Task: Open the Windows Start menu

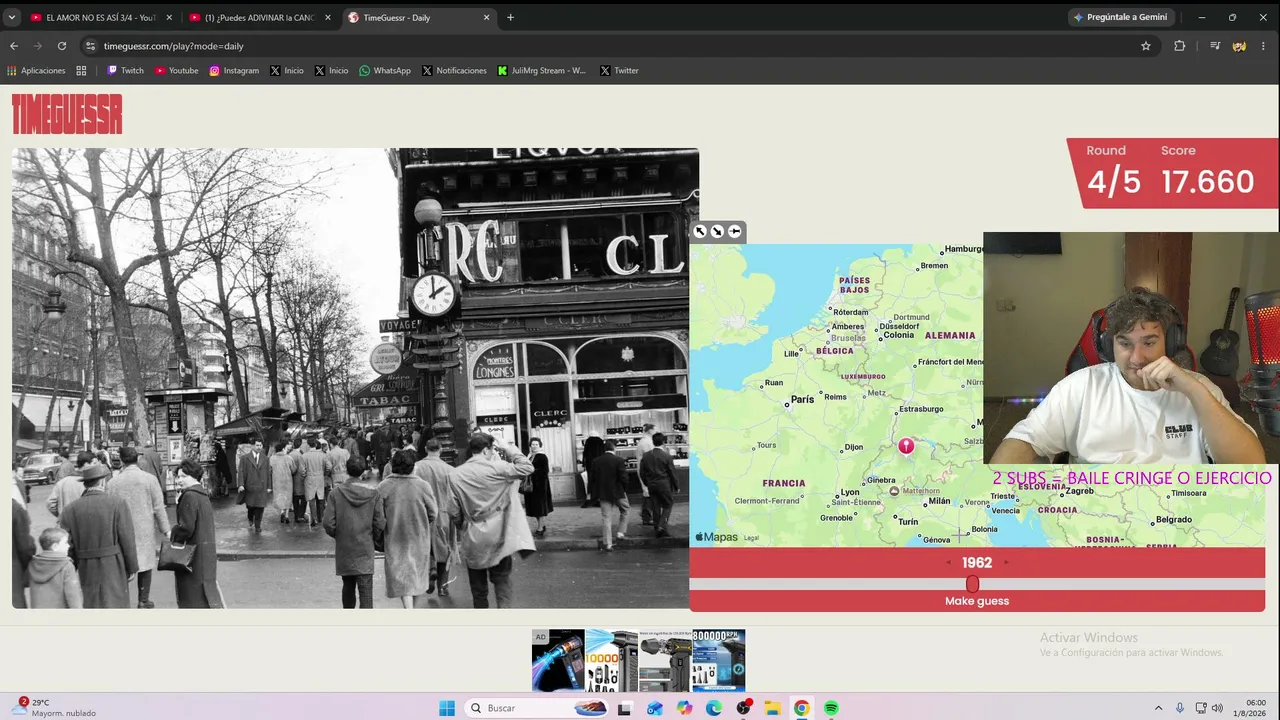Action: [447, 708]
